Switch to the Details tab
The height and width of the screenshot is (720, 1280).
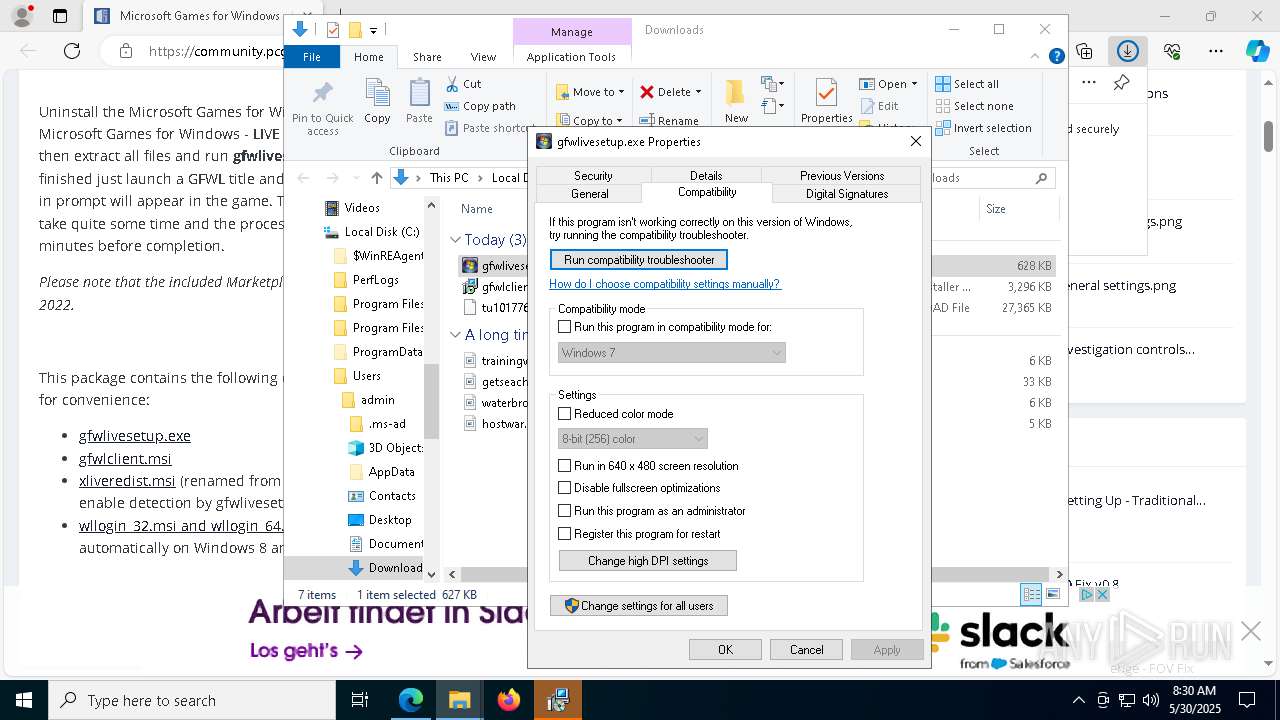point(705,175)
